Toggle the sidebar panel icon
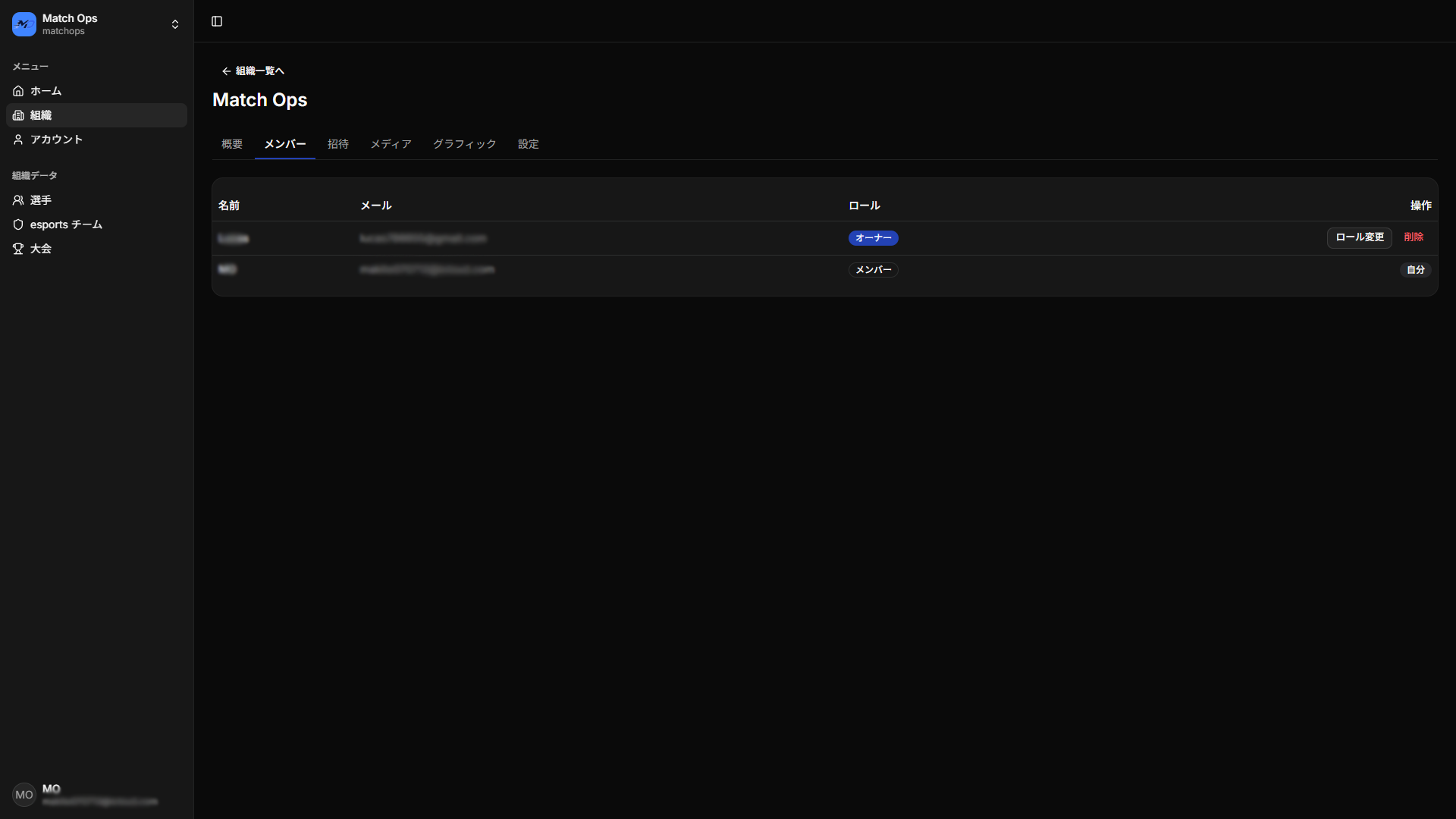Image resolution: width=1456 pixels, height=819 pixels. point(217,21)
